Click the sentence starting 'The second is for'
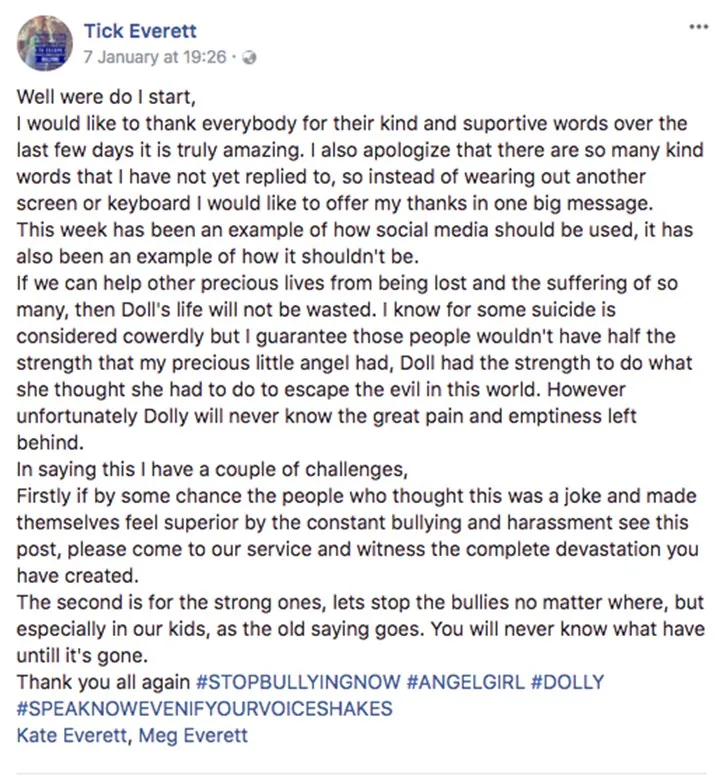The height and width of the screenshot is (780, 720). [x=360, y=616]
